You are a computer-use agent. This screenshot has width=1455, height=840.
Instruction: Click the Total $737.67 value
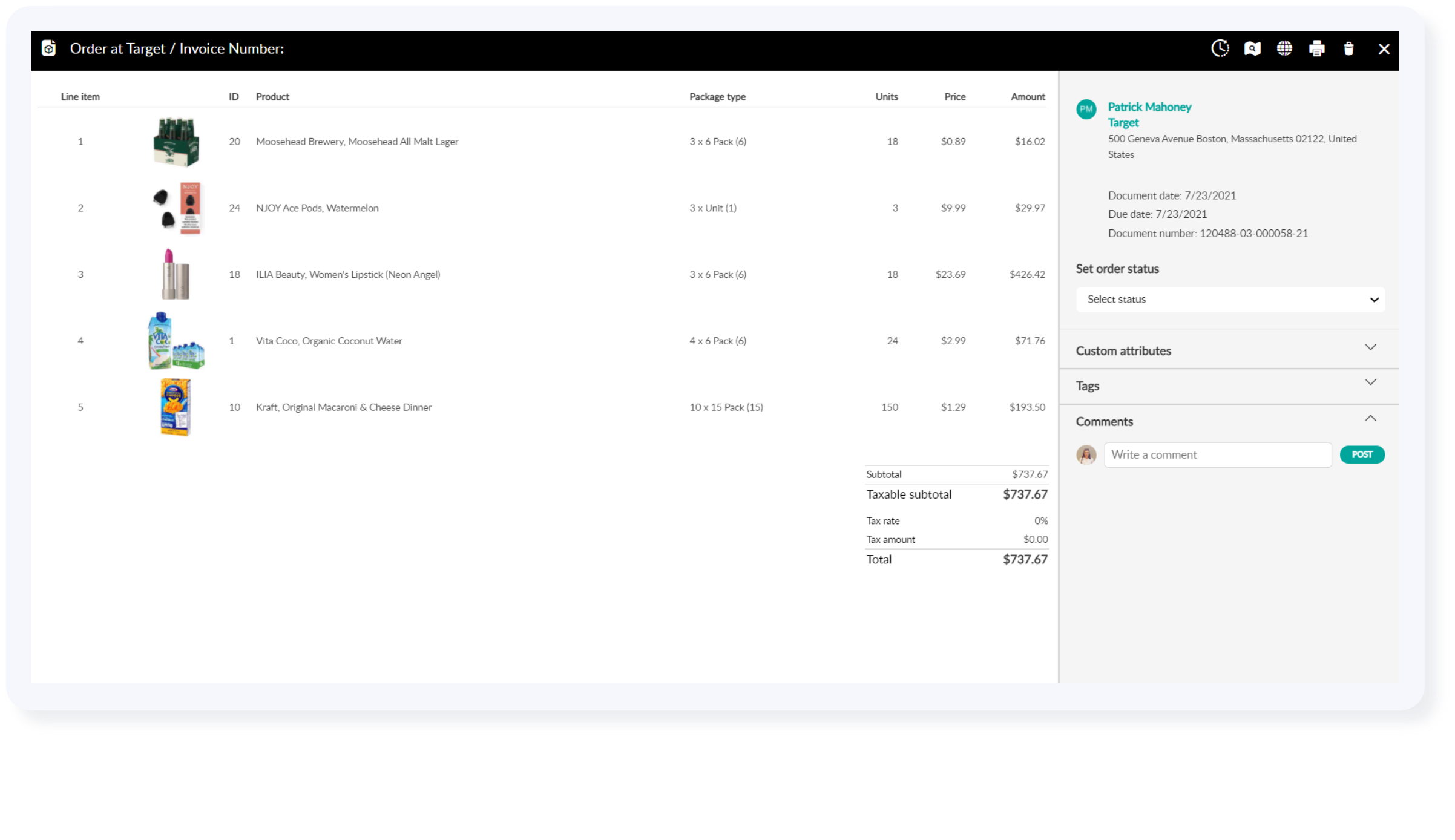[x=1025, y=560]
